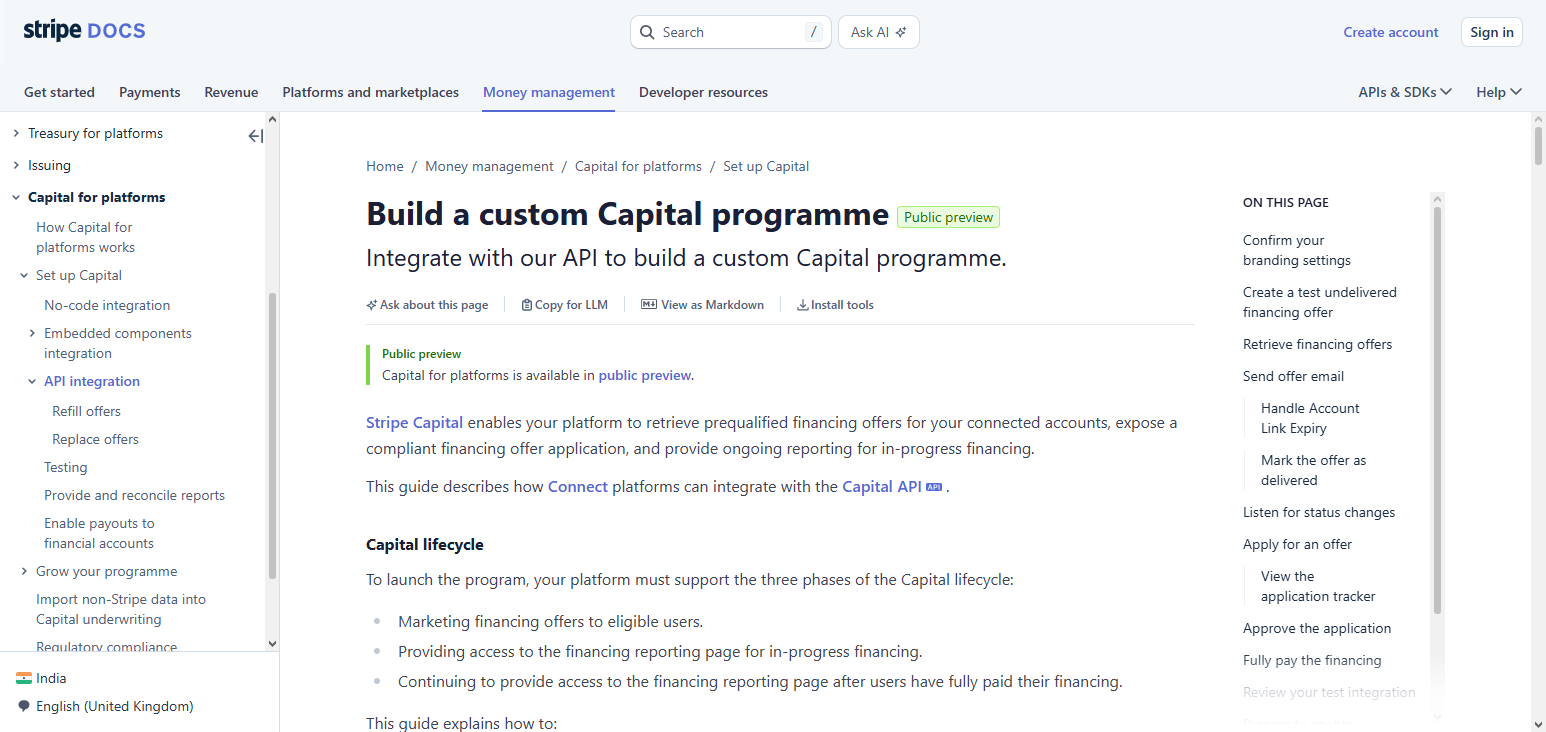Expand Treasury for platforms section
Screen dimensions: 1546x732
tap(16, 133)
